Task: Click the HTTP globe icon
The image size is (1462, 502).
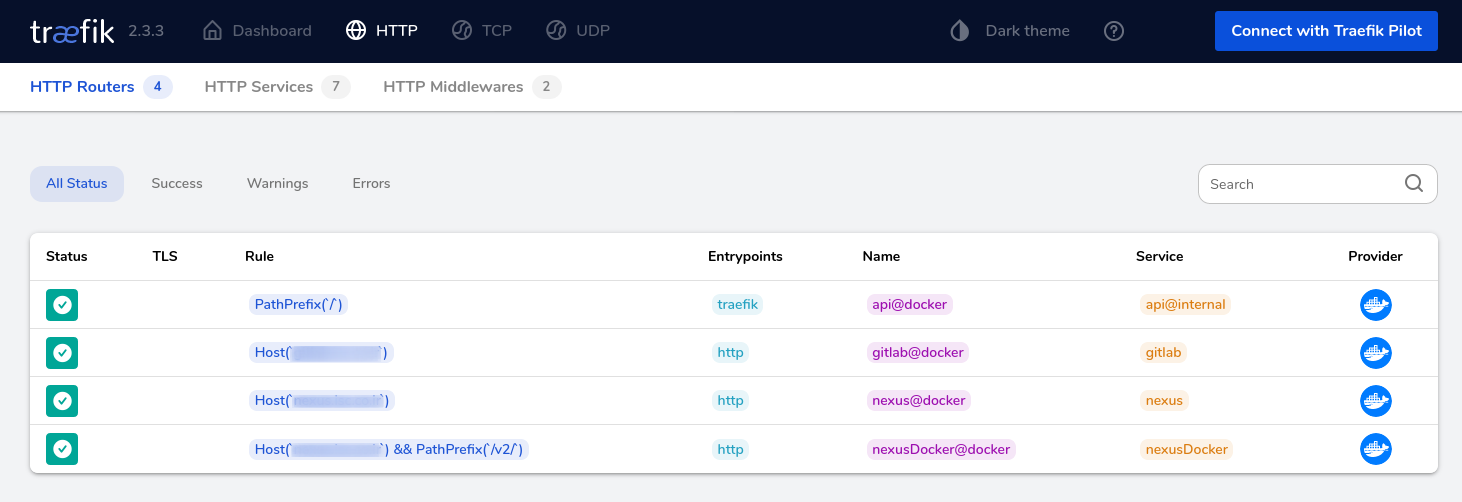Action: 355,31
